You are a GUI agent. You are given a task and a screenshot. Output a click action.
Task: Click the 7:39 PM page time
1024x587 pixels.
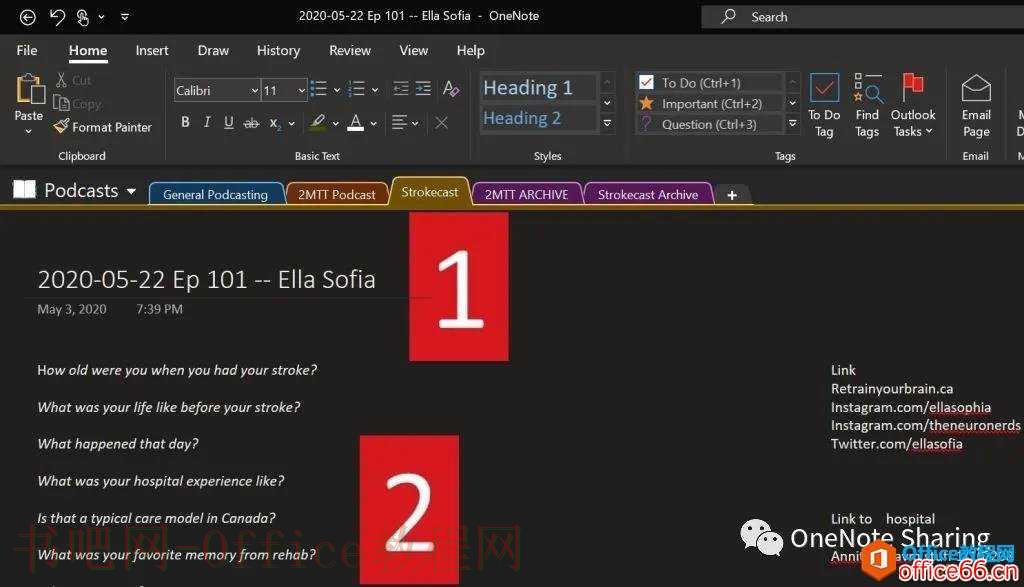pyautogui.click(x=159, y=309)
